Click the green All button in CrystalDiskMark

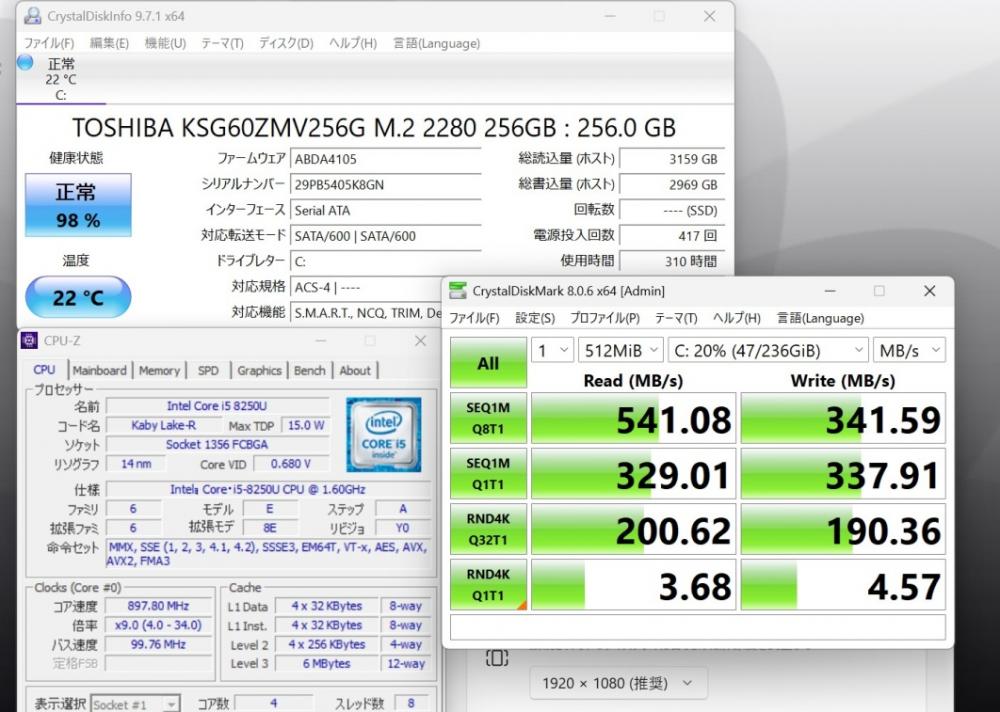click(488, 362)
